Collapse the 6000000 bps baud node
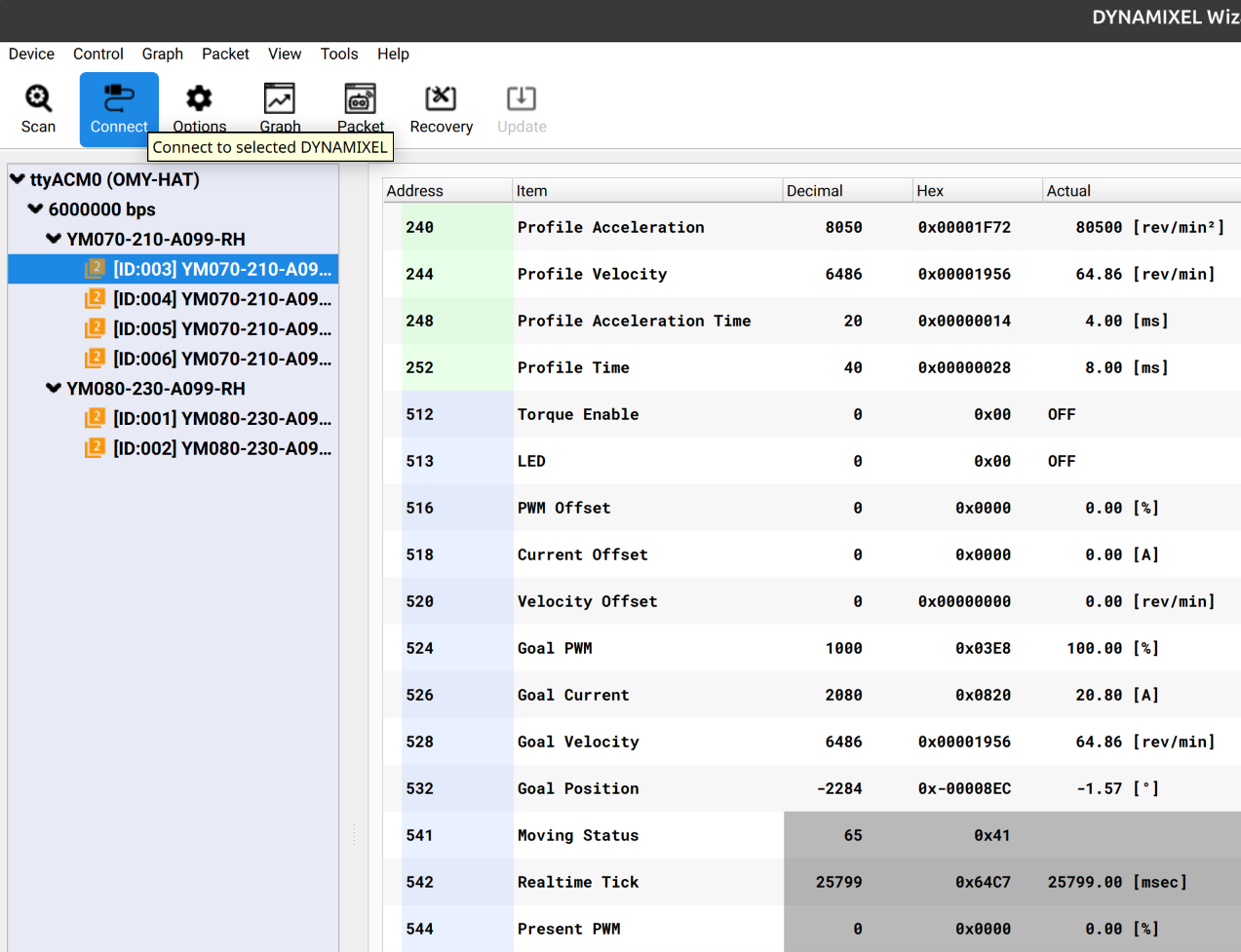Viewport: 1241px width, 952px height. (36, 209)
